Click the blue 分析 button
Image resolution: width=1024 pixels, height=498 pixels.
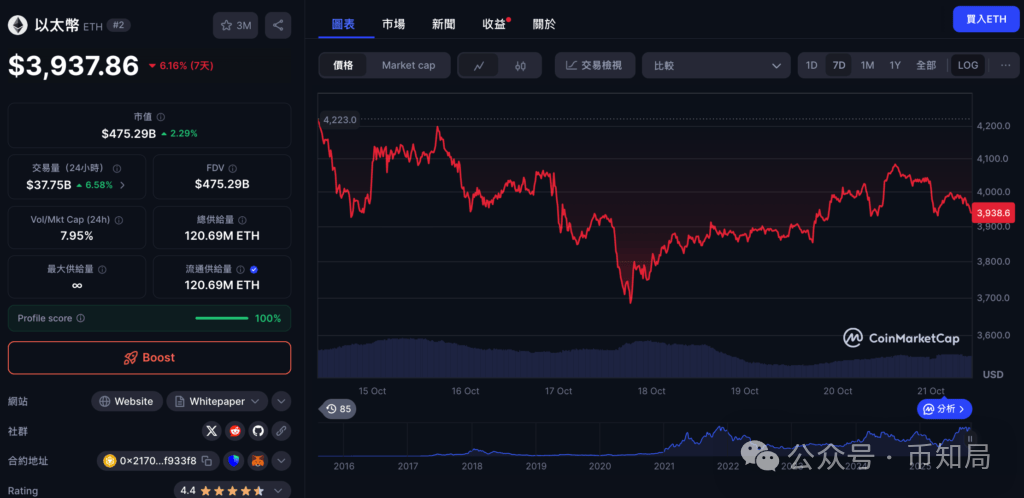tap(944, 409)
